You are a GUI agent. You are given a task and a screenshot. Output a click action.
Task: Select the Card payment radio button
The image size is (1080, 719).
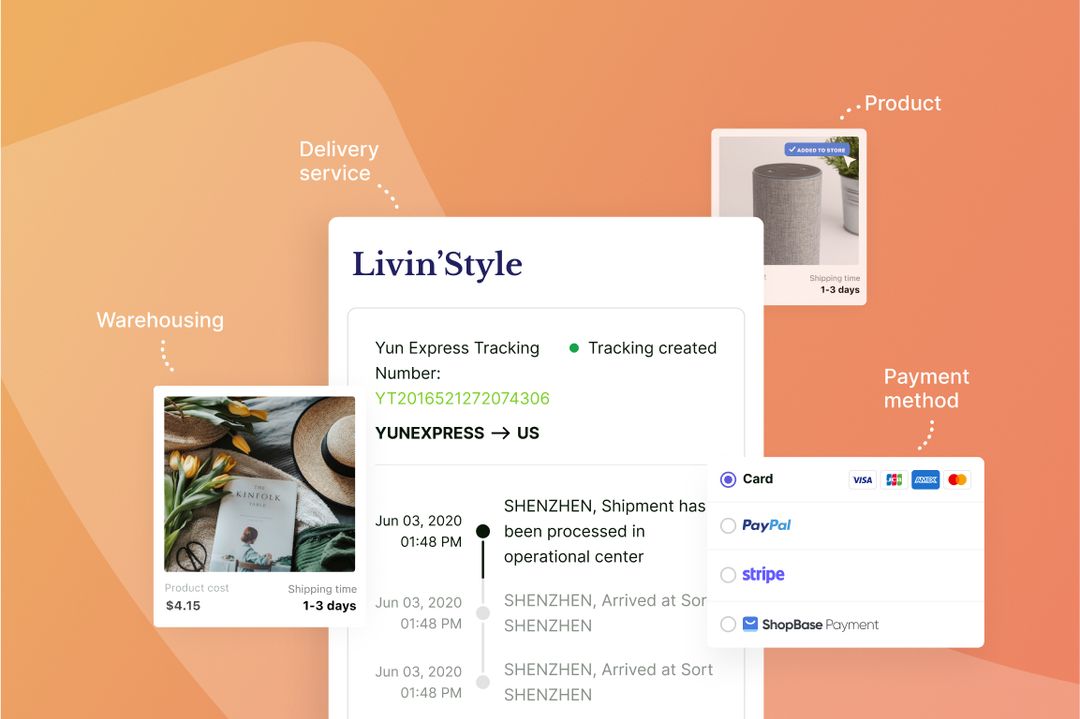(728, 479)
